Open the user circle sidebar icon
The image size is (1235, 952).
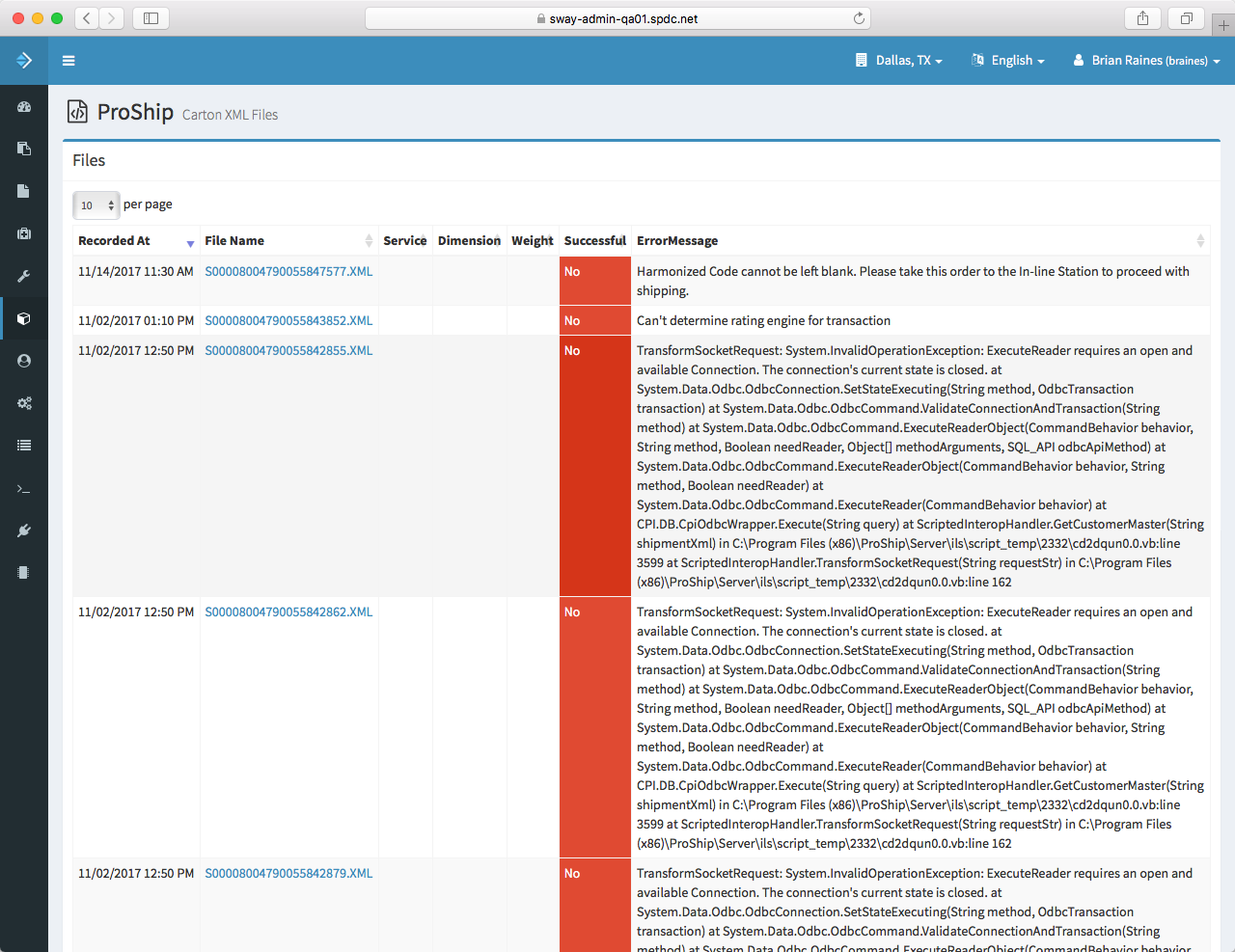click(24, 361)
